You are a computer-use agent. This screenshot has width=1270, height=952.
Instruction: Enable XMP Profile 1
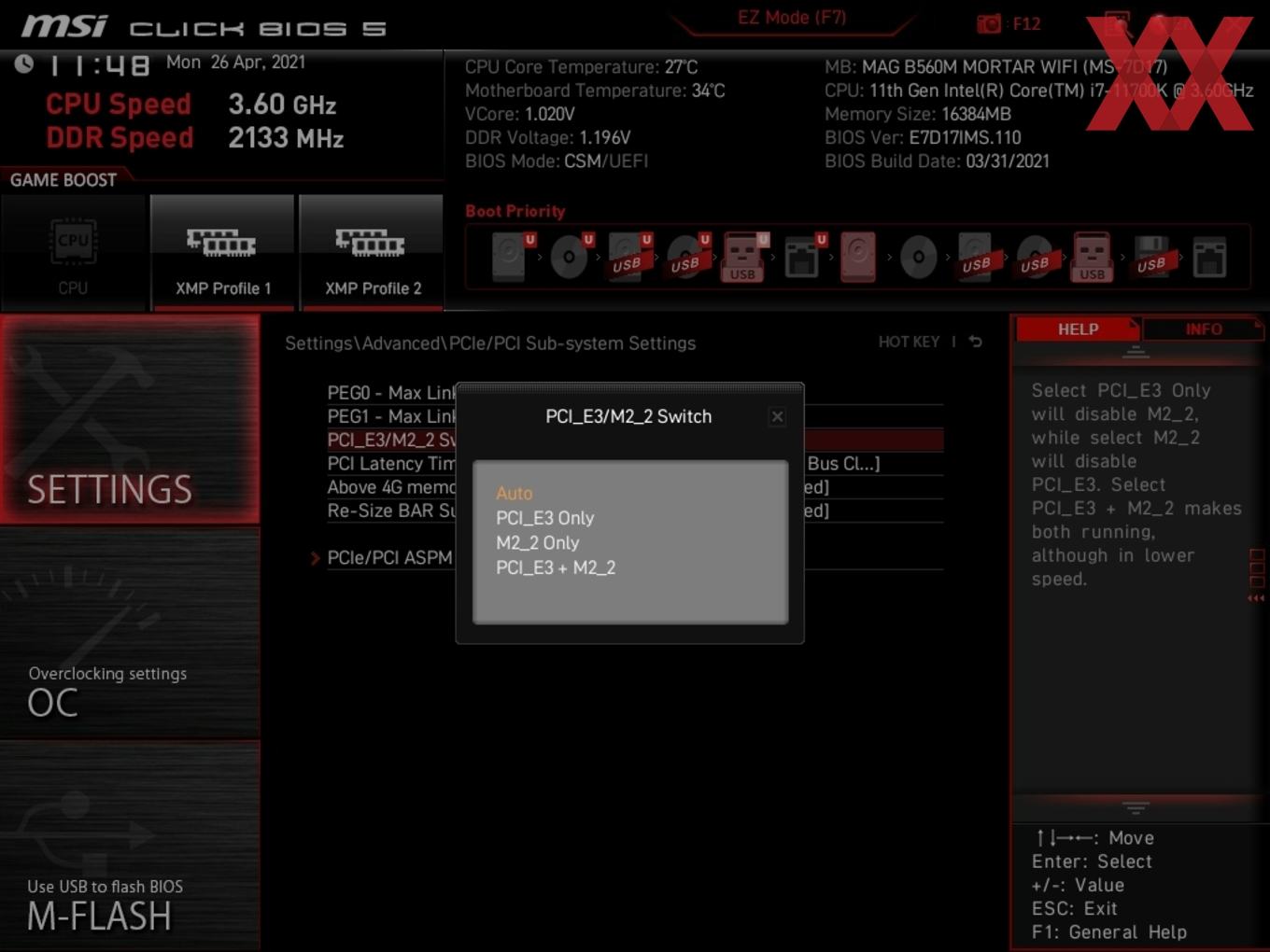pos(222,252)
